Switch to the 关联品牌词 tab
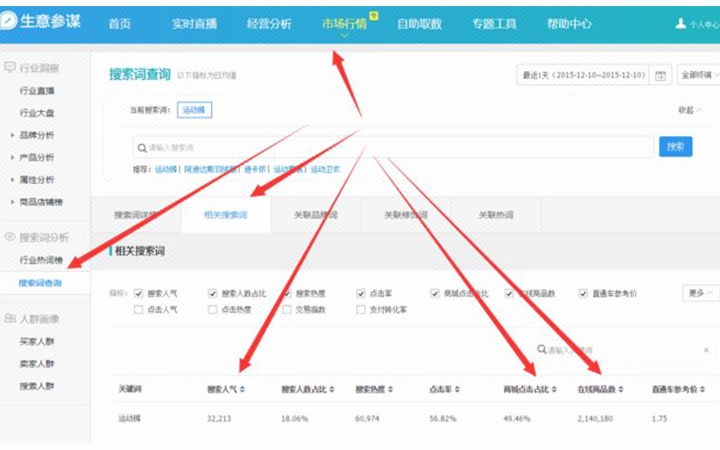This screenshot has width=720, height=450. point(316,215)
